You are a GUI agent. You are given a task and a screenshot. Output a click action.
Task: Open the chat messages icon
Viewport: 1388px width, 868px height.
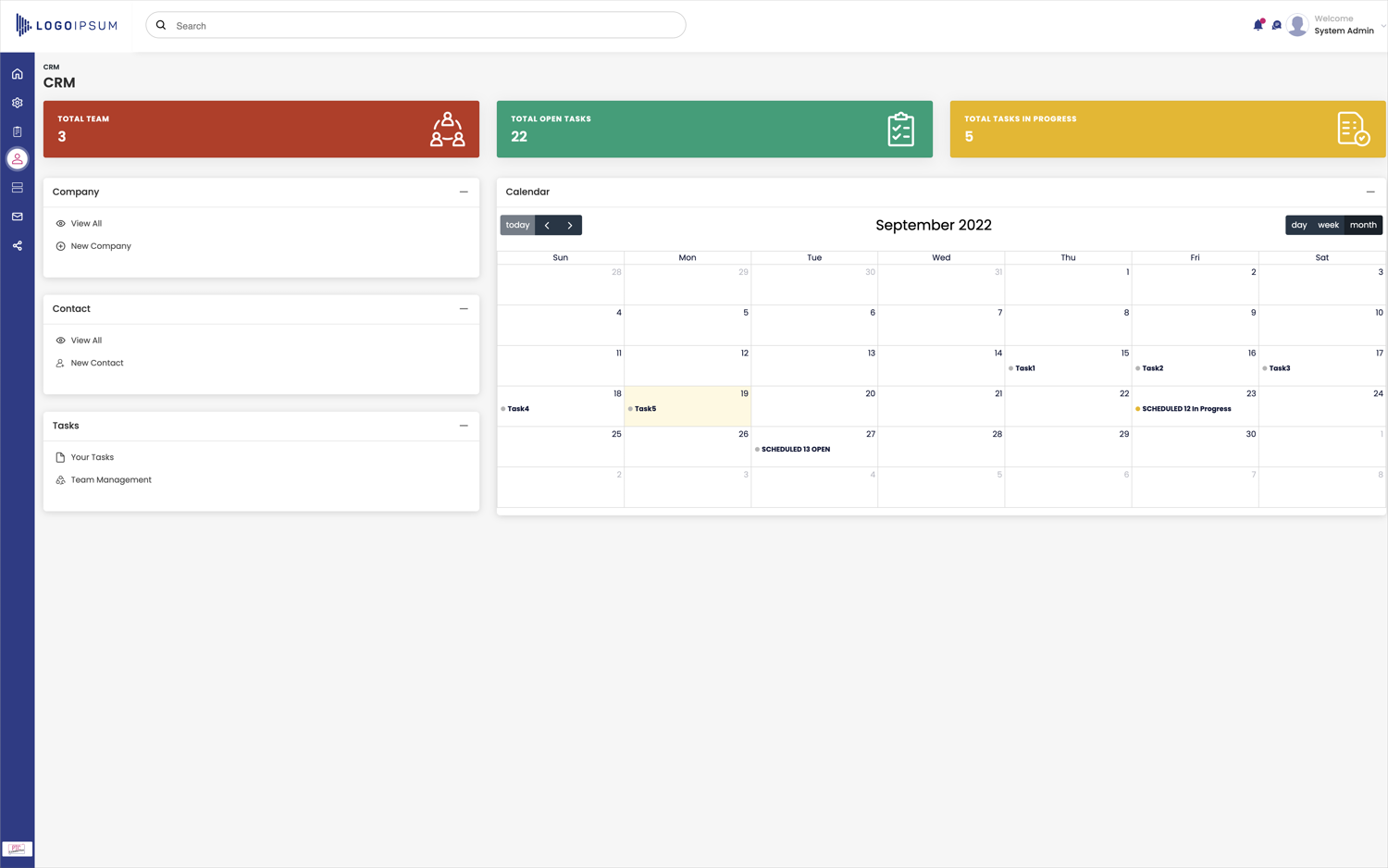pyautogui.click(x=1277, y=25)
